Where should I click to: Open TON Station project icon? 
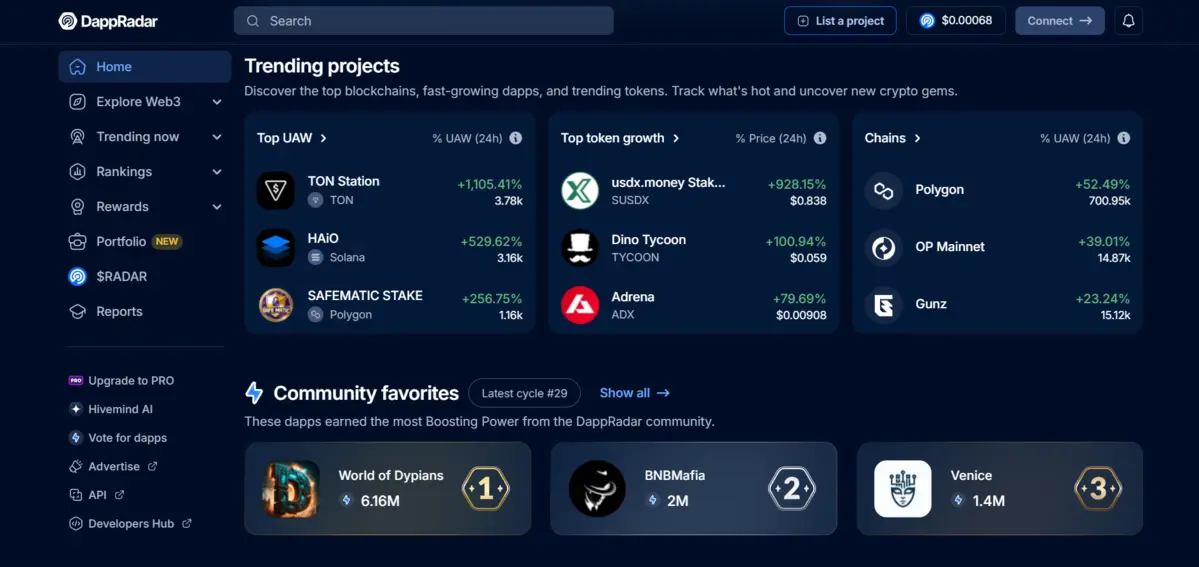[x=275, y=190]
